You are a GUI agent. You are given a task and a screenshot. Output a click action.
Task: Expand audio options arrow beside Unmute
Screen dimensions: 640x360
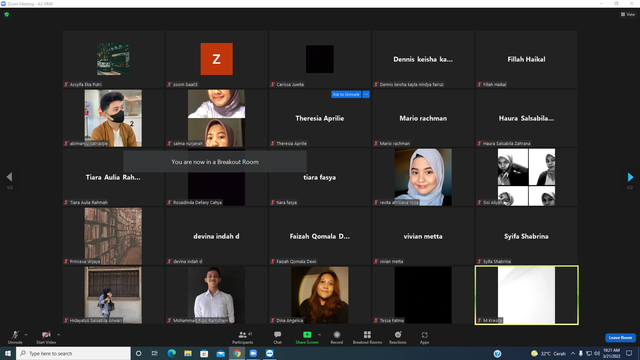26,335
